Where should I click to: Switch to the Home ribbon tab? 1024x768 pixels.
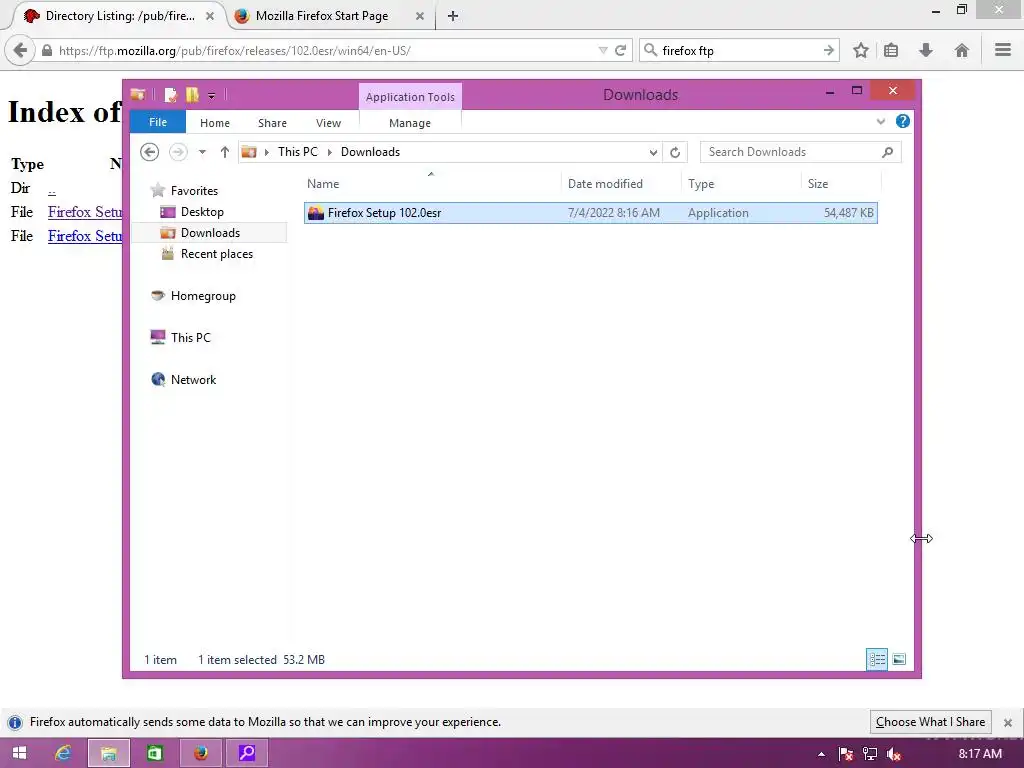(215, 123)
